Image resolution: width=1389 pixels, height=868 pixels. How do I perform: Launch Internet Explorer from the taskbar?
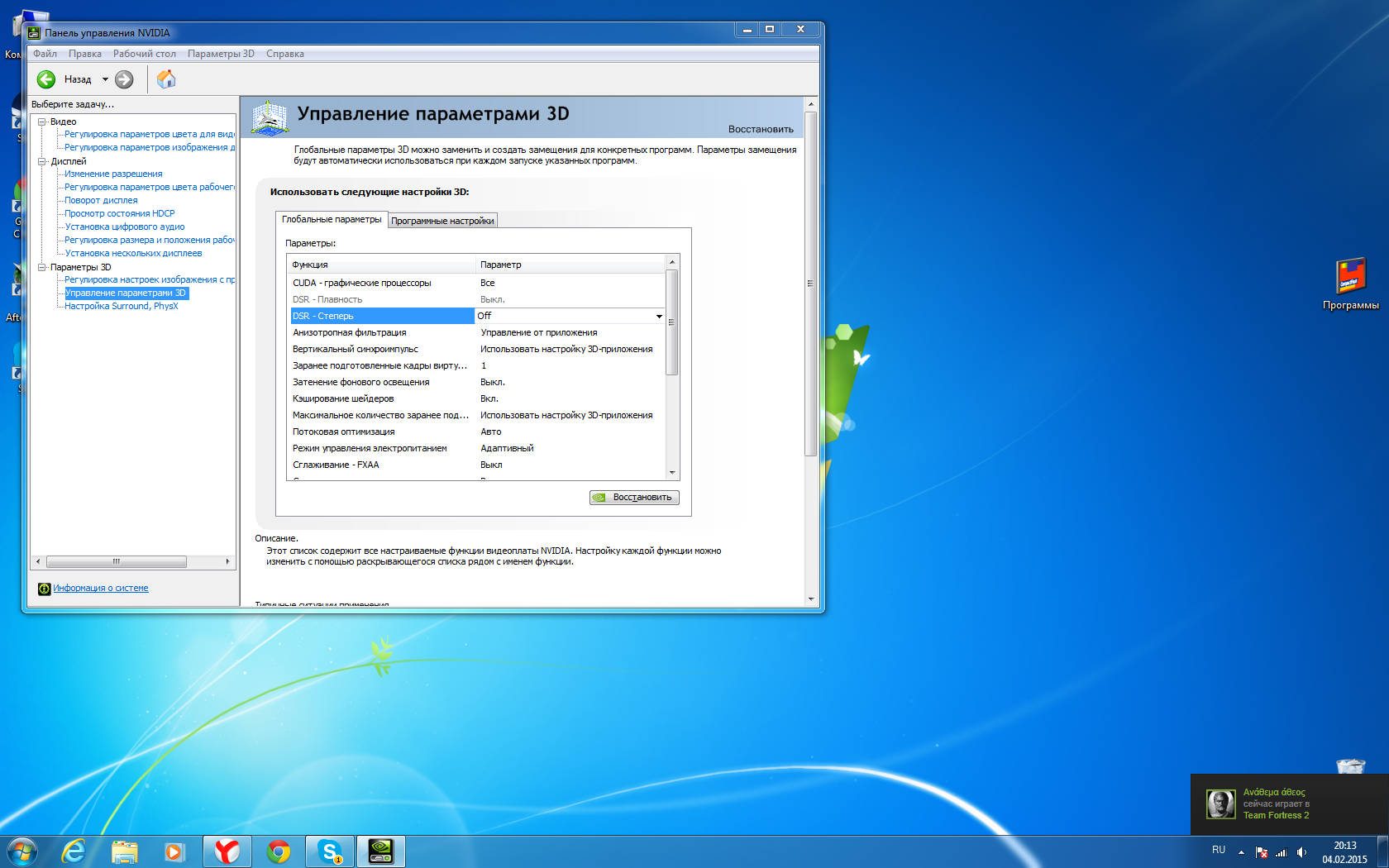(74, 851)
